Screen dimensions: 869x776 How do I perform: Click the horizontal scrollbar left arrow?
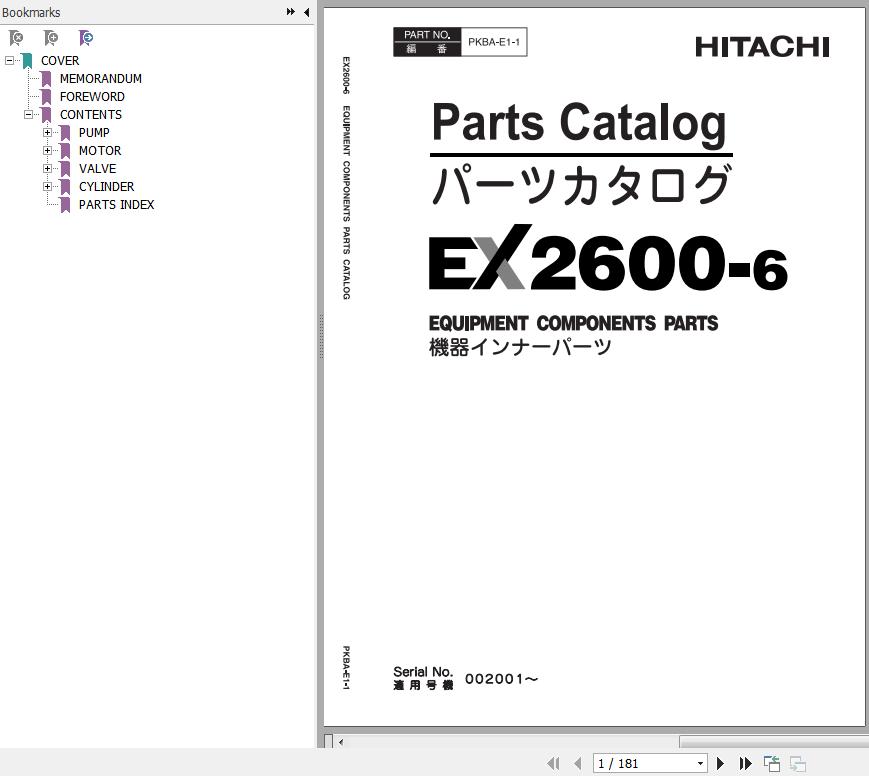click(x=341, y=742)
